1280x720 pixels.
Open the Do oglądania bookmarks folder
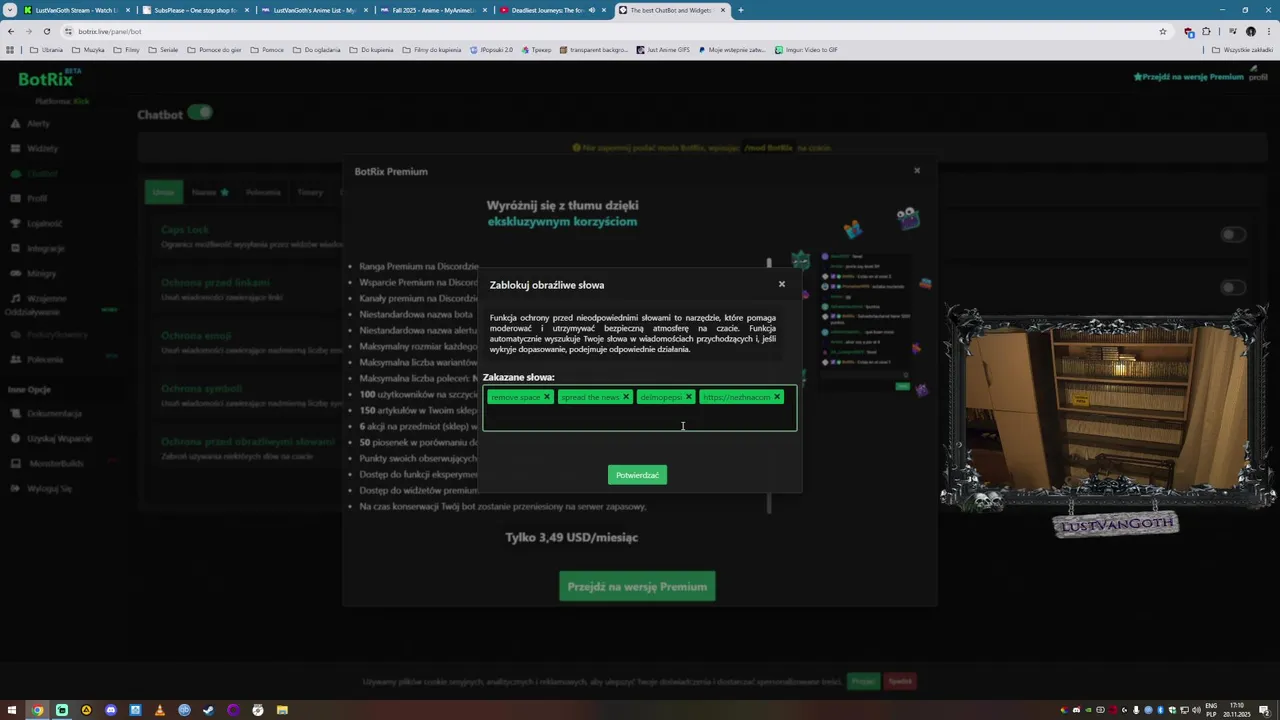pos(316,50)
